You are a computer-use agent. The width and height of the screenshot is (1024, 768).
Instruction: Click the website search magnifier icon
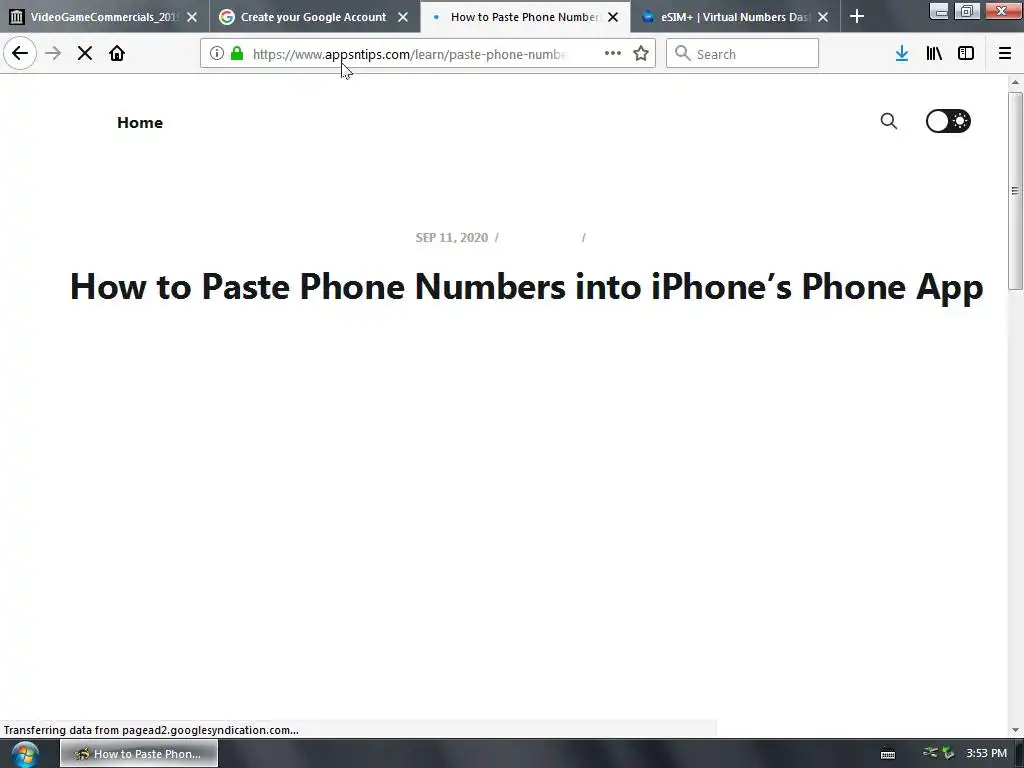coord(889,121)
